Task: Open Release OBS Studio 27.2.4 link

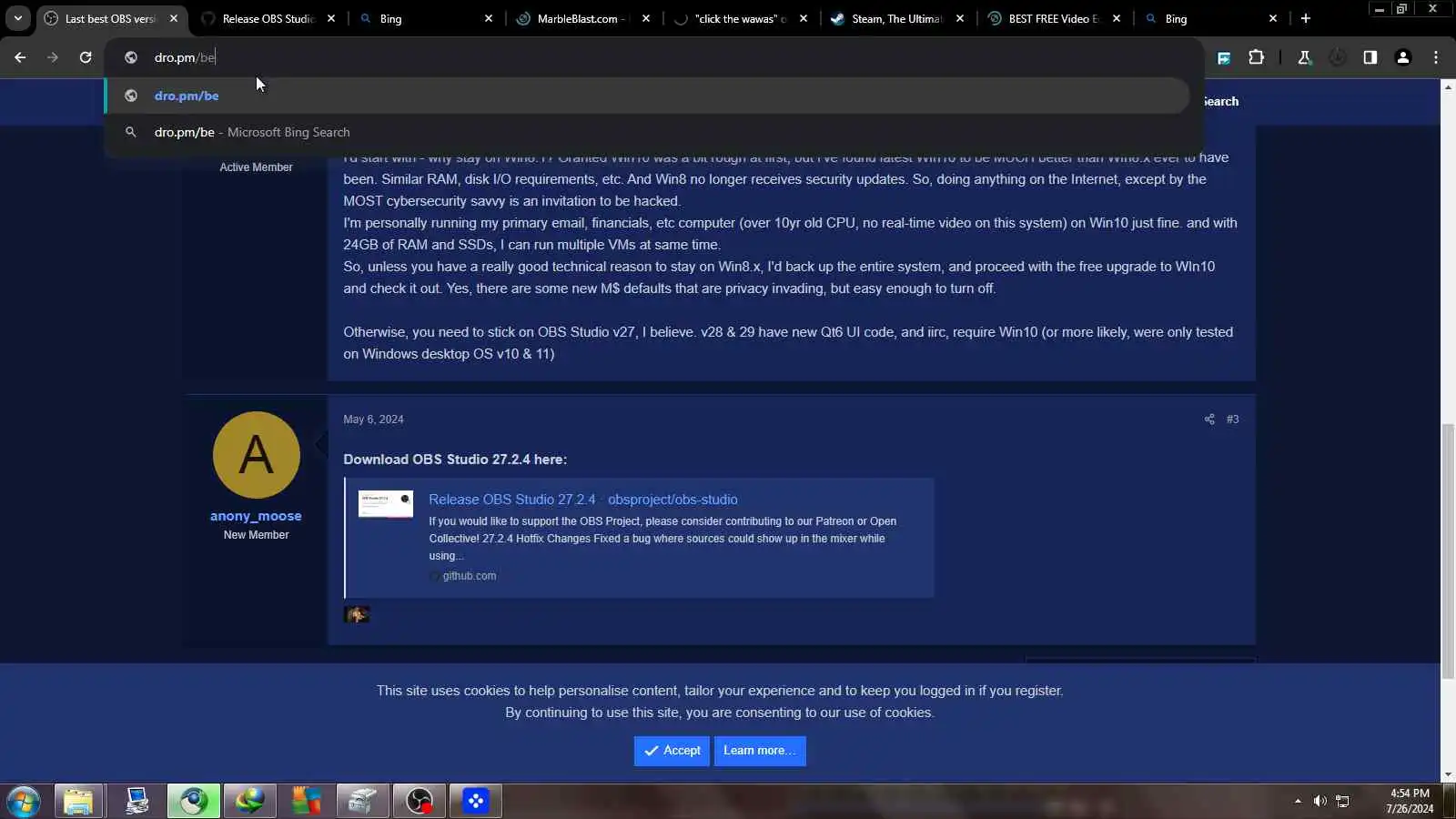Action: [582, 500]
